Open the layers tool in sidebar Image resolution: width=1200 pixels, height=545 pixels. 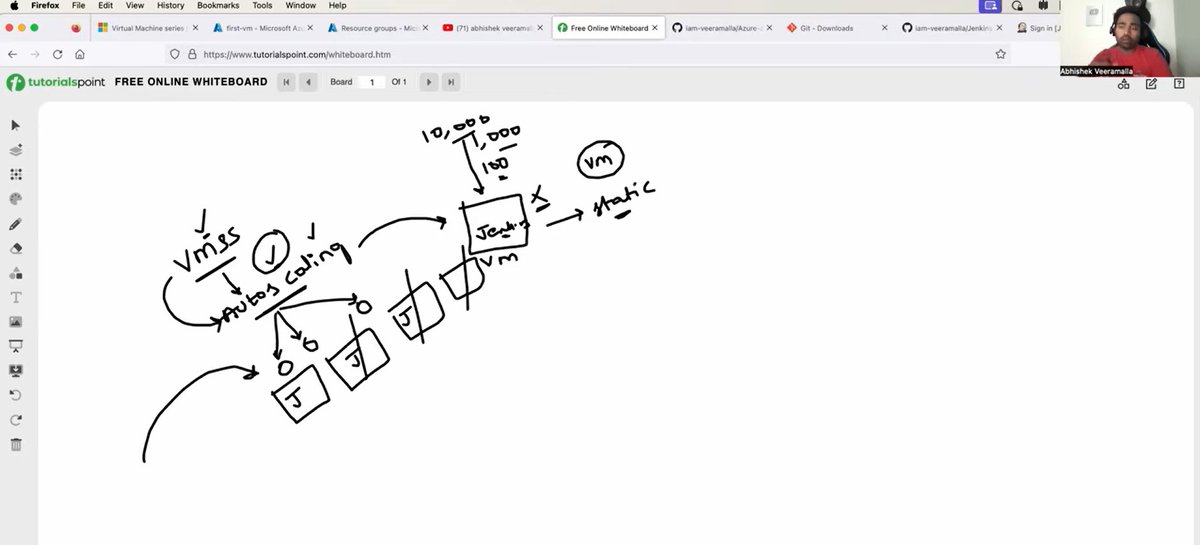pos(16,150)
